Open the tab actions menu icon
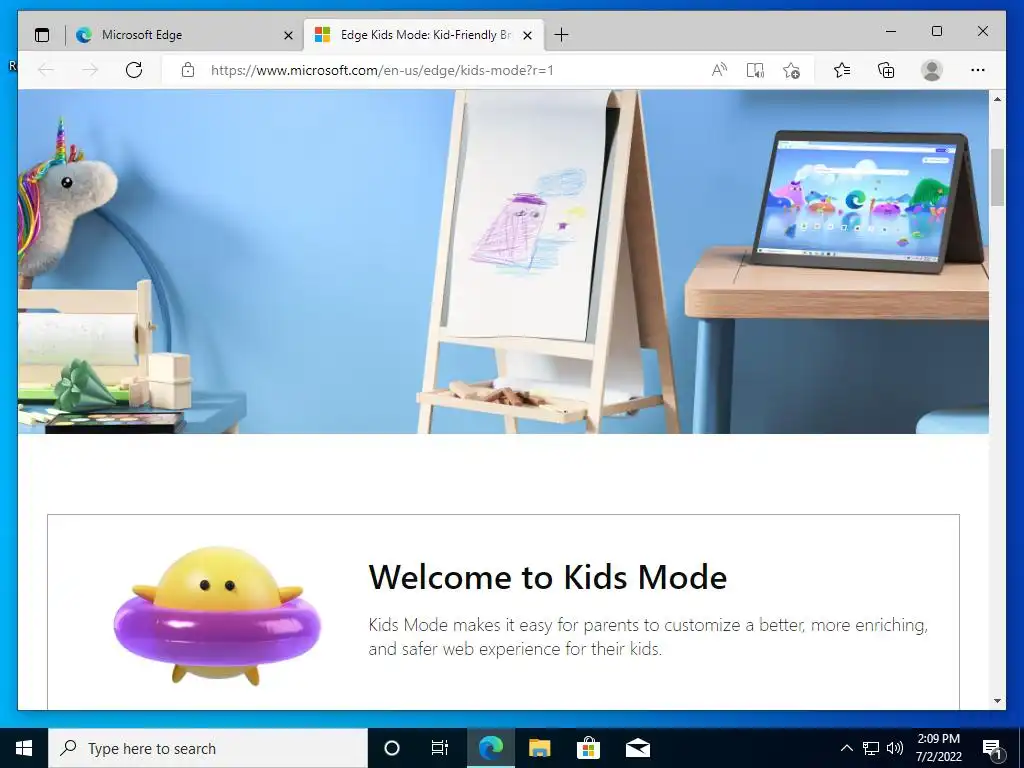The width and height of the screenshot is (1024, 768). coord(42,35)
